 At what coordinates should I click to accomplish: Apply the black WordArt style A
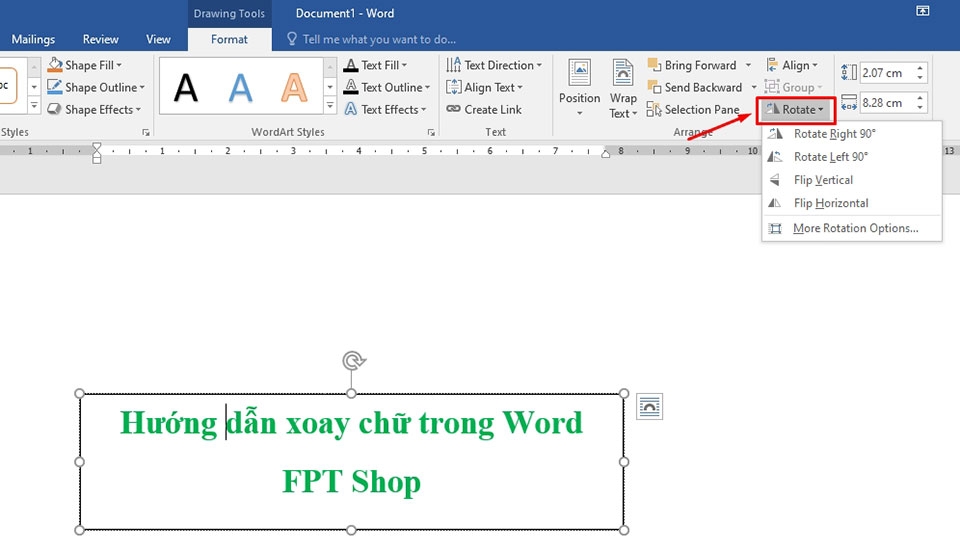tap(186, 87)
